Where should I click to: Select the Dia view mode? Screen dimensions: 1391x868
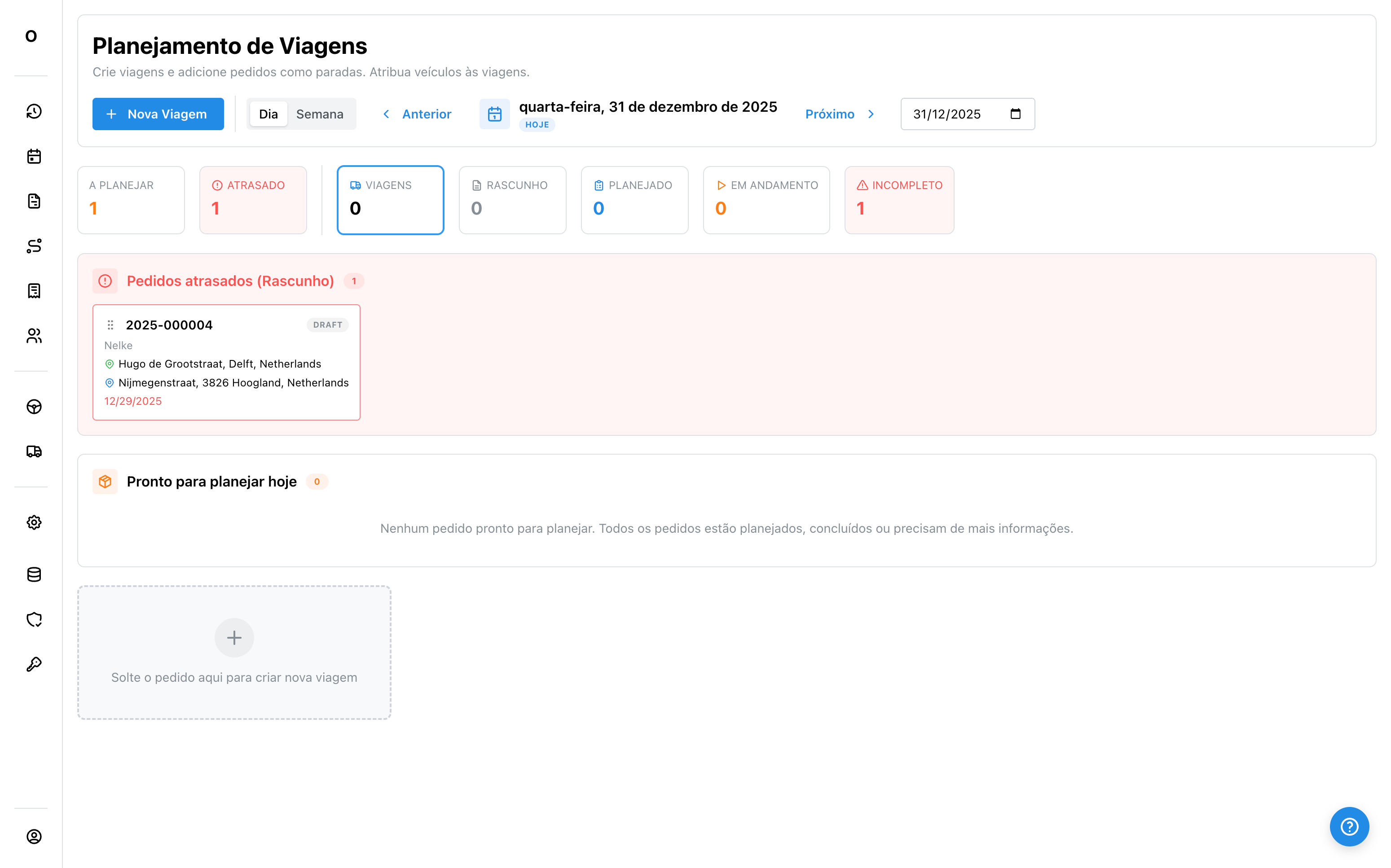268,114
